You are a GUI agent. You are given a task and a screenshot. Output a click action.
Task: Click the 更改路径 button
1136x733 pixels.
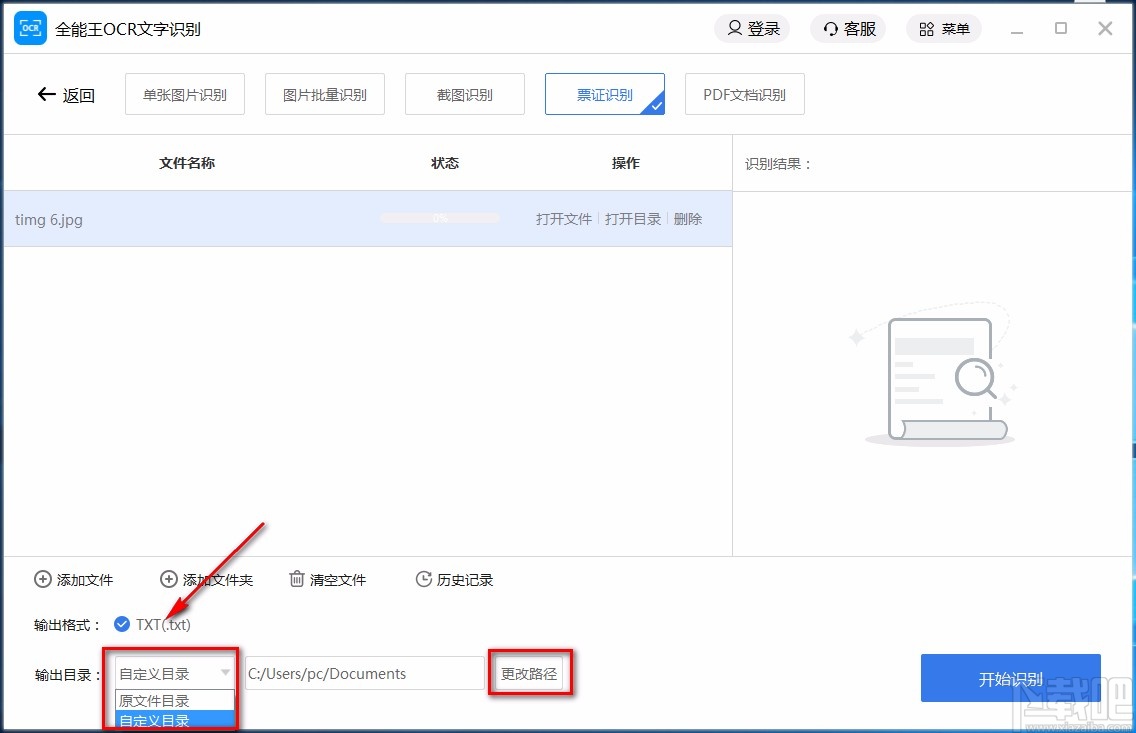click(530, 673)
